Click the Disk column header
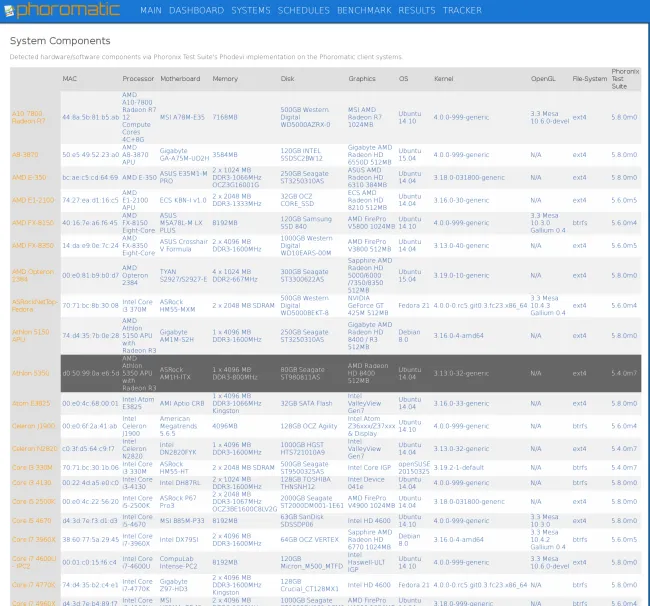Image resolution: width=650 pixels, height=606 pixels. click(x=287, y=79)
